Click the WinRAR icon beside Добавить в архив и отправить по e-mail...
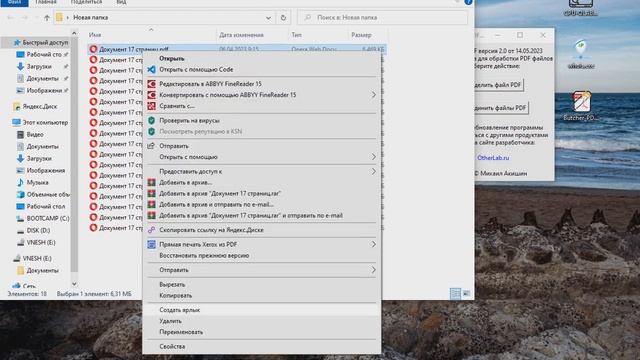640x360 pixels. point(151,204)
